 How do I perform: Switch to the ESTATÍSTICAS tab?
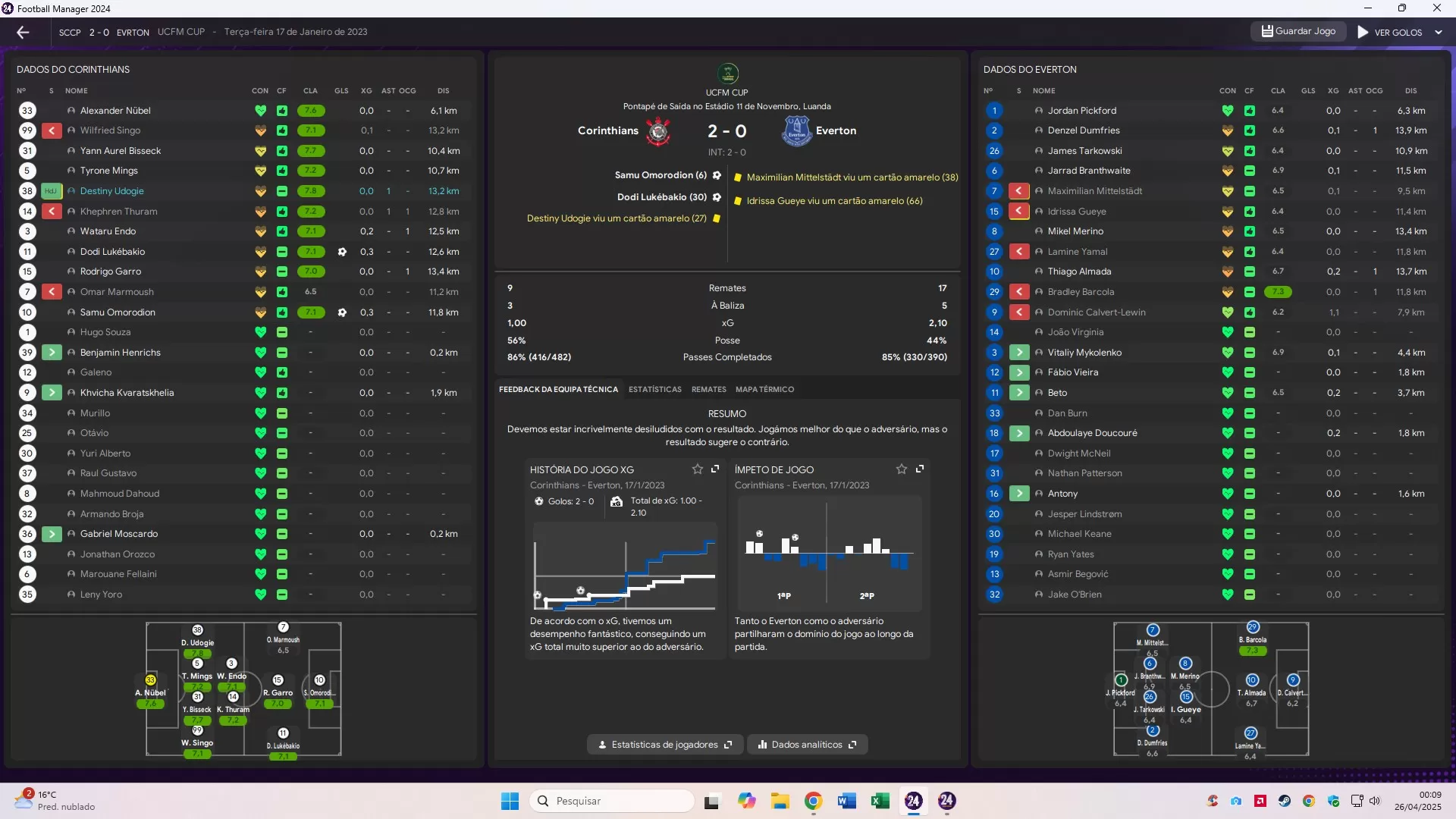(x=655, y=390)
